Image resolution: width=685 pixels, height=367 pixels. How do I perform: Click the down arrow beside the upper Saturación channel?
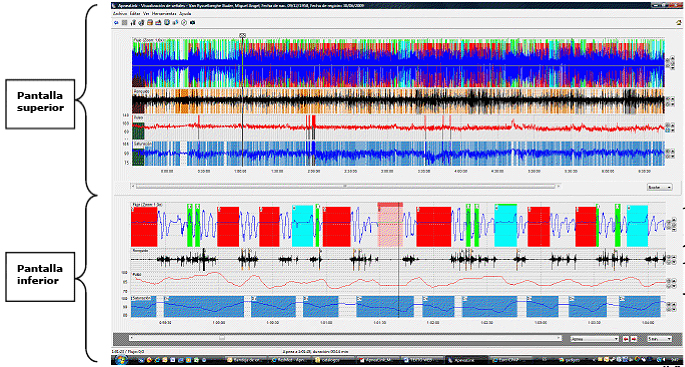tap(673, 156)
